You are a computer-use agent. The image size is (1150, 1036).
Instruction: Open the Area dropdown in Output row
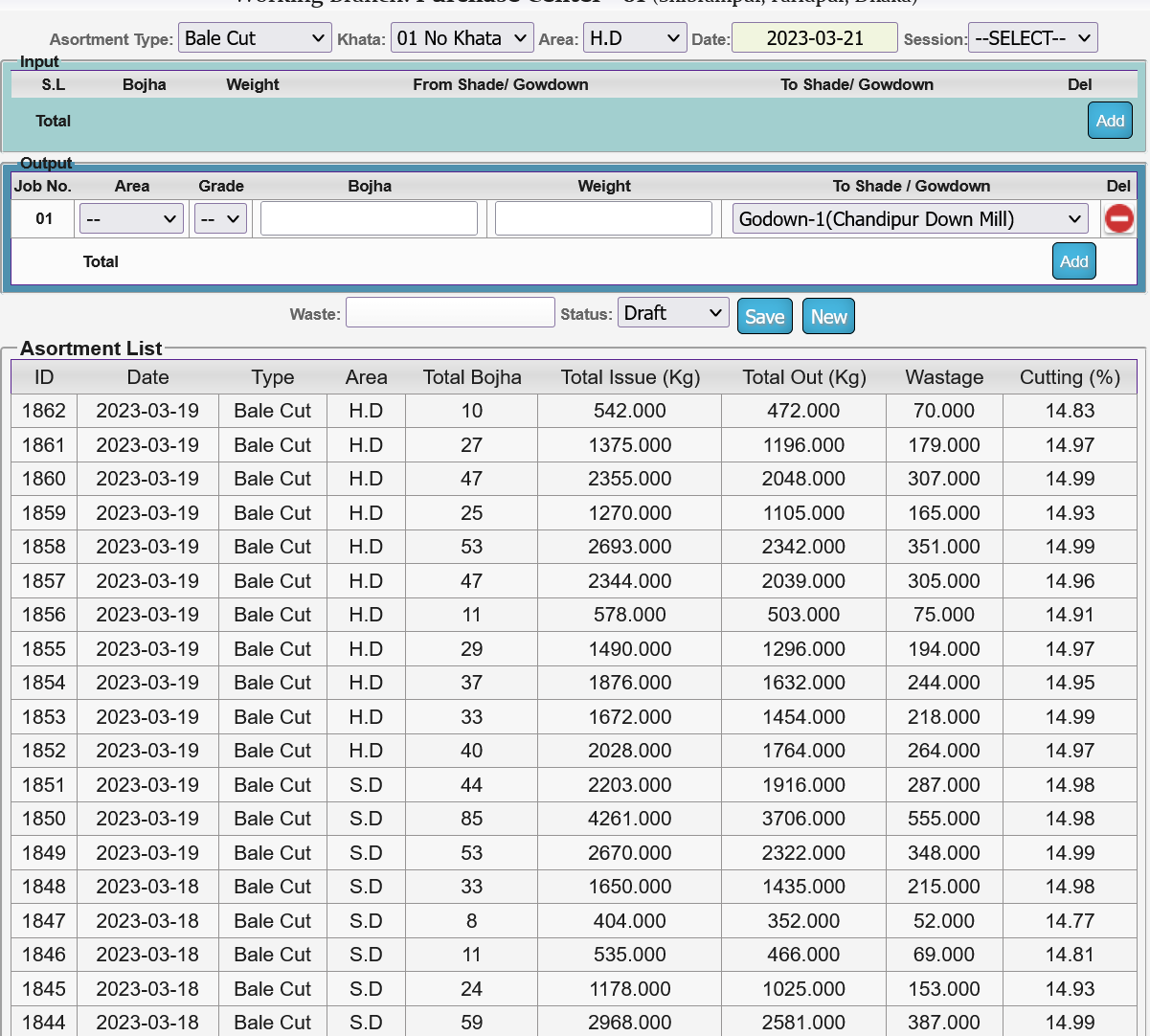tap(131, 219)
